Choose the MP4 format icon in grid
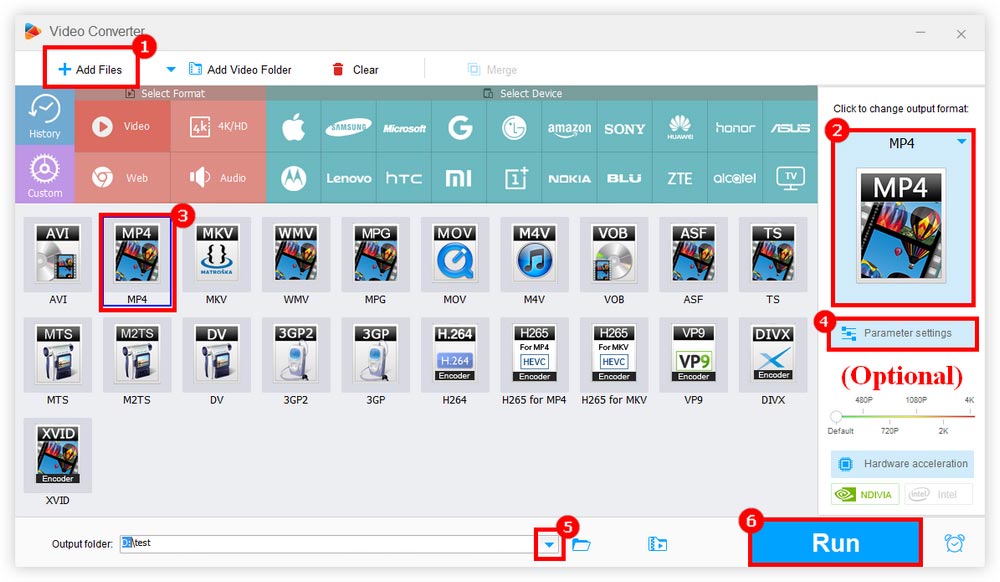The image size is (1000, 582). (x=137, y=254)
